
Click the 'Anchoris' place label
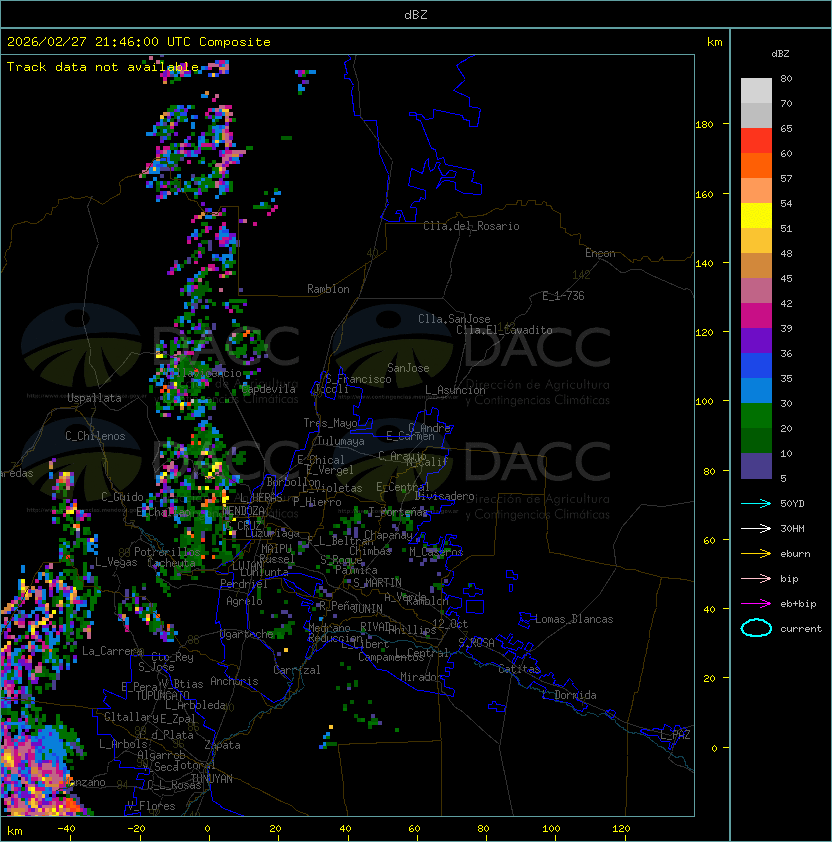coord(234,681)
